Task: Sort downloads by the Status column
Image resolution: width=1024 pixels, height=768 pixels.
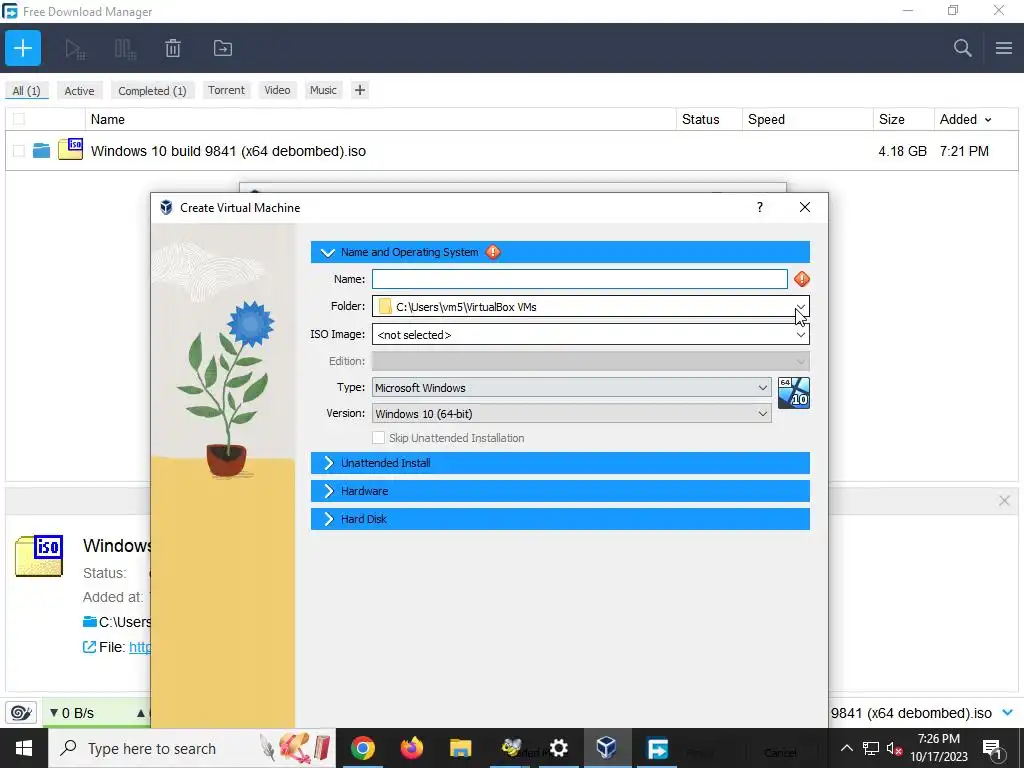Action: tap(709, 120)
